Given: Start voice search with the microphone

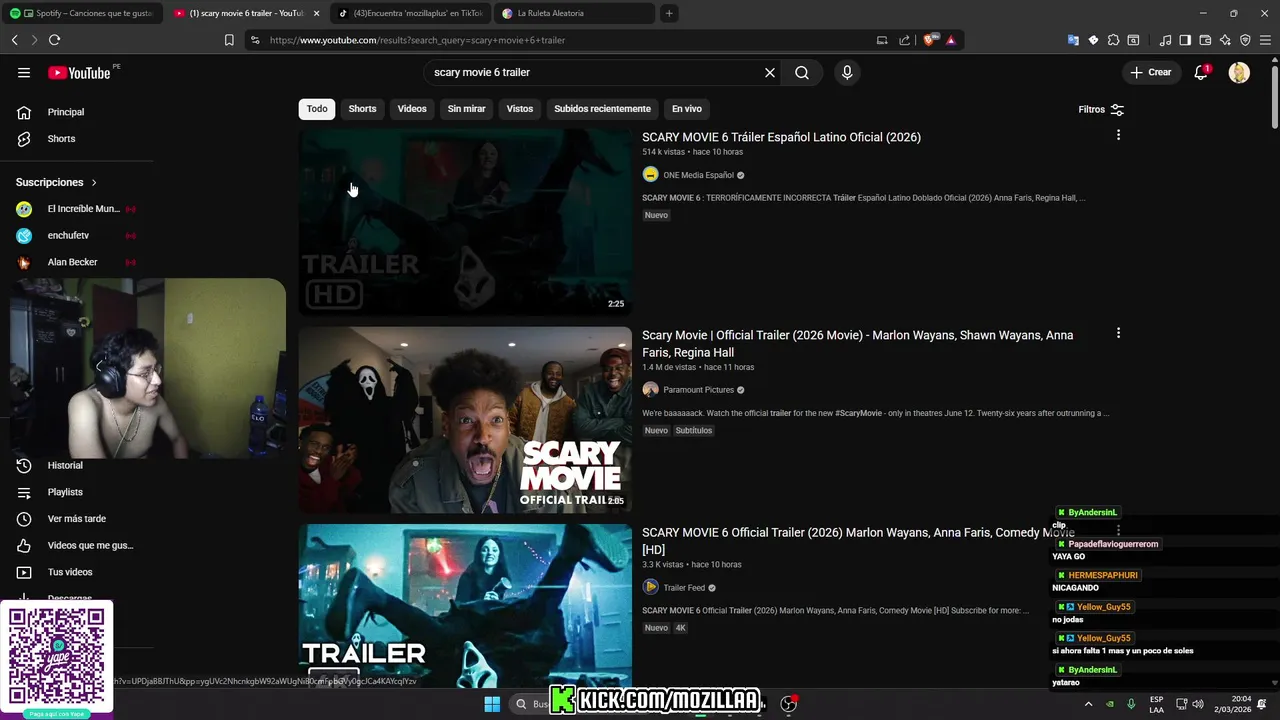Looking at the screenshot, I should tap(847, 72).
